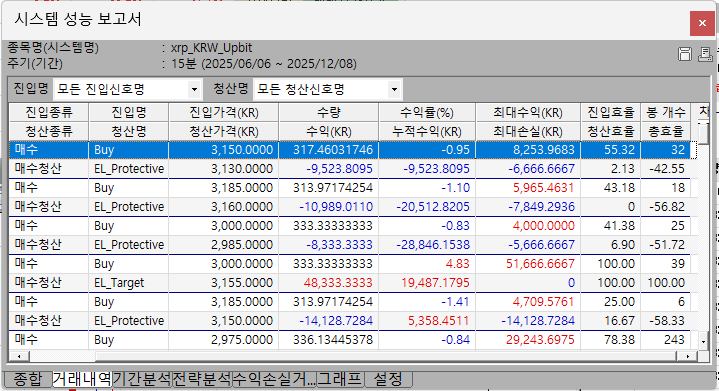Switch to the 거래내역 tab
The width and height of the screenshot is (719, 391).
pyautogui.click(x=82, y=379)
